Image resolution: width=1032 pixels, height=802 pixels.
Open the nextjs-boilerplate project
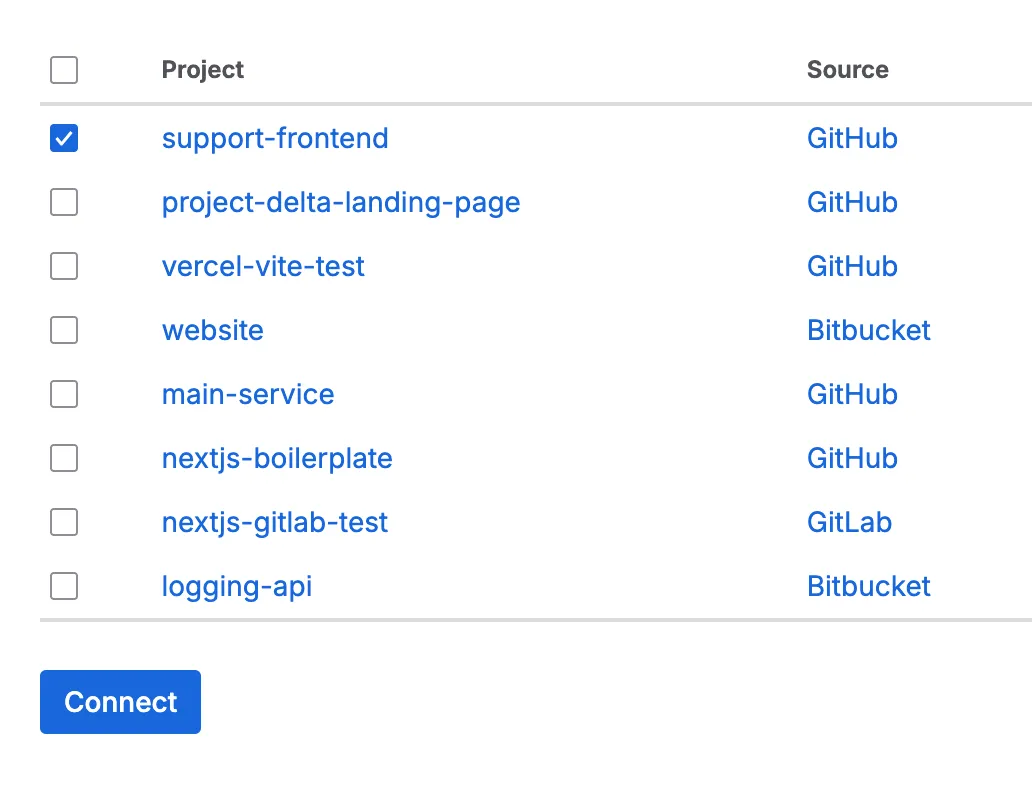pos(277,458)
